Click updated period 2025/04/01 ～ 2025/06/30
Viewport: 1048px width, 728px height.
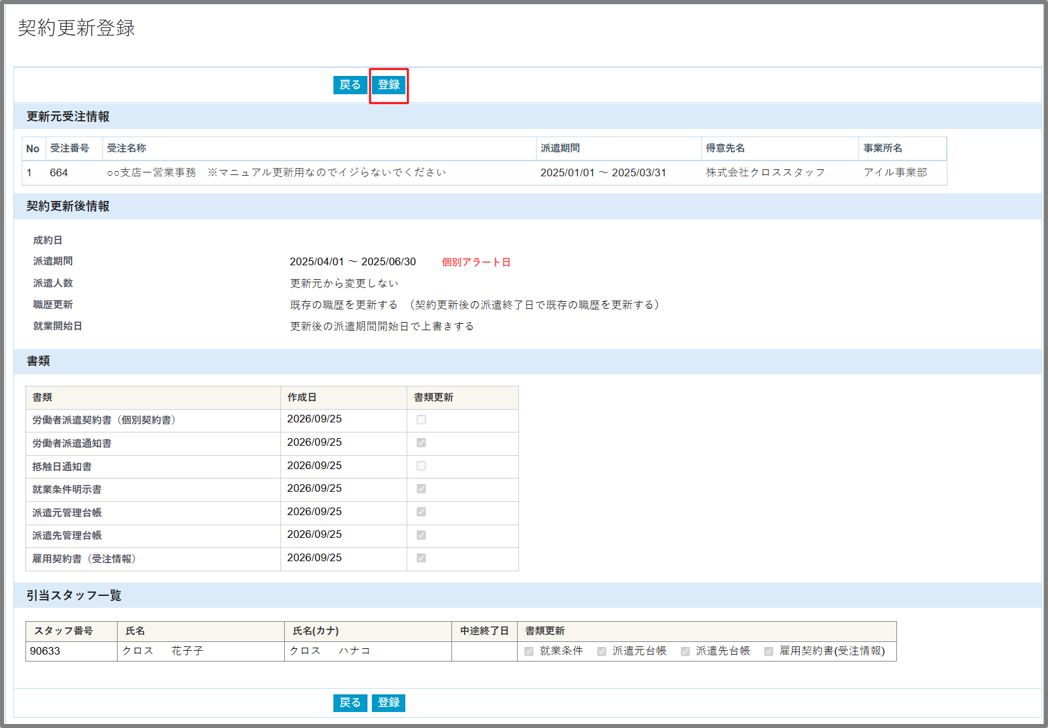click(x=353, y=261)
